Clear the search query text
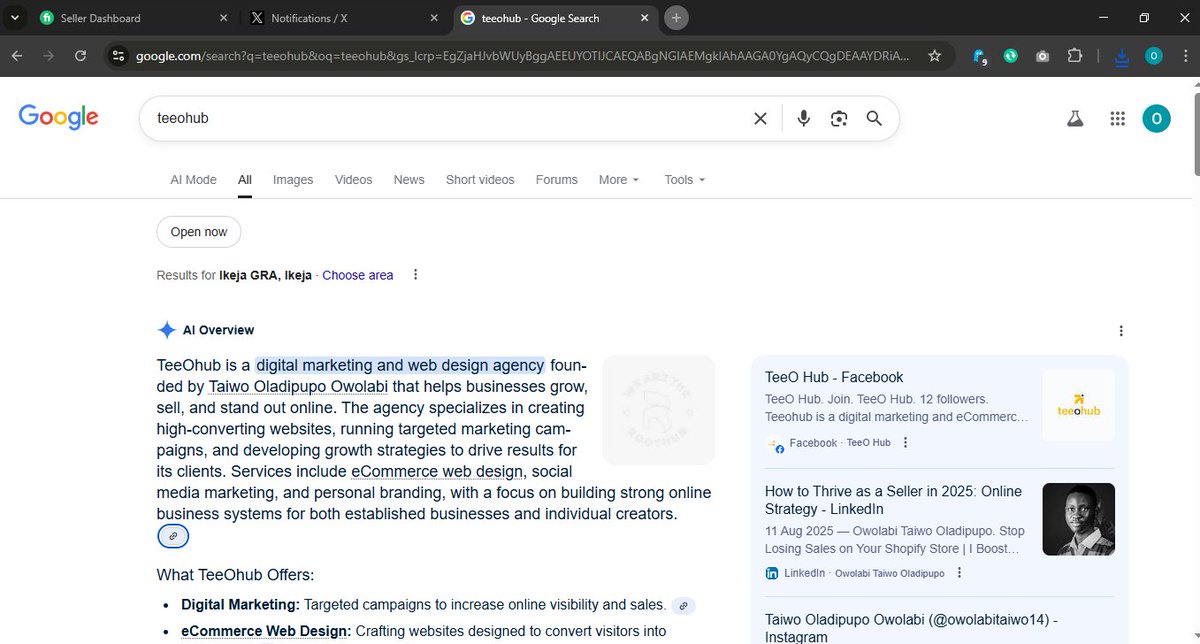This screenshot has height=644, width=1200. 760,118
